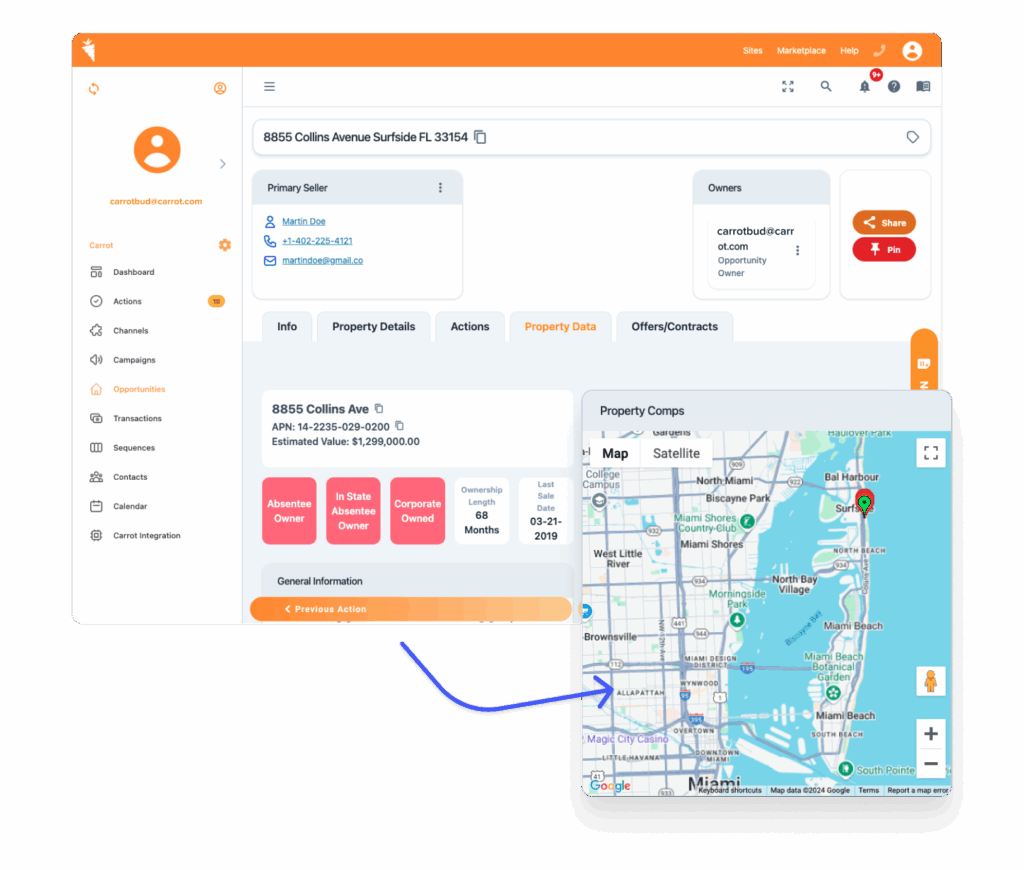This screenshot has height=870, width=1024.
Task: Open Martin Doe contact link
Action: [x=303, y=221]
